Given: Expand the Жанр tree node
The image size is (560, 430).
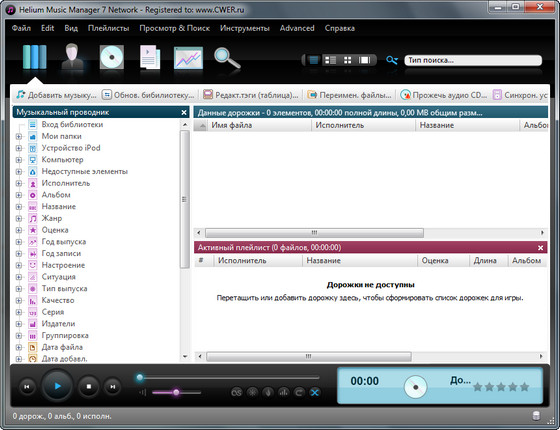Looking at the screenshot, I should (x=19, y=218).
